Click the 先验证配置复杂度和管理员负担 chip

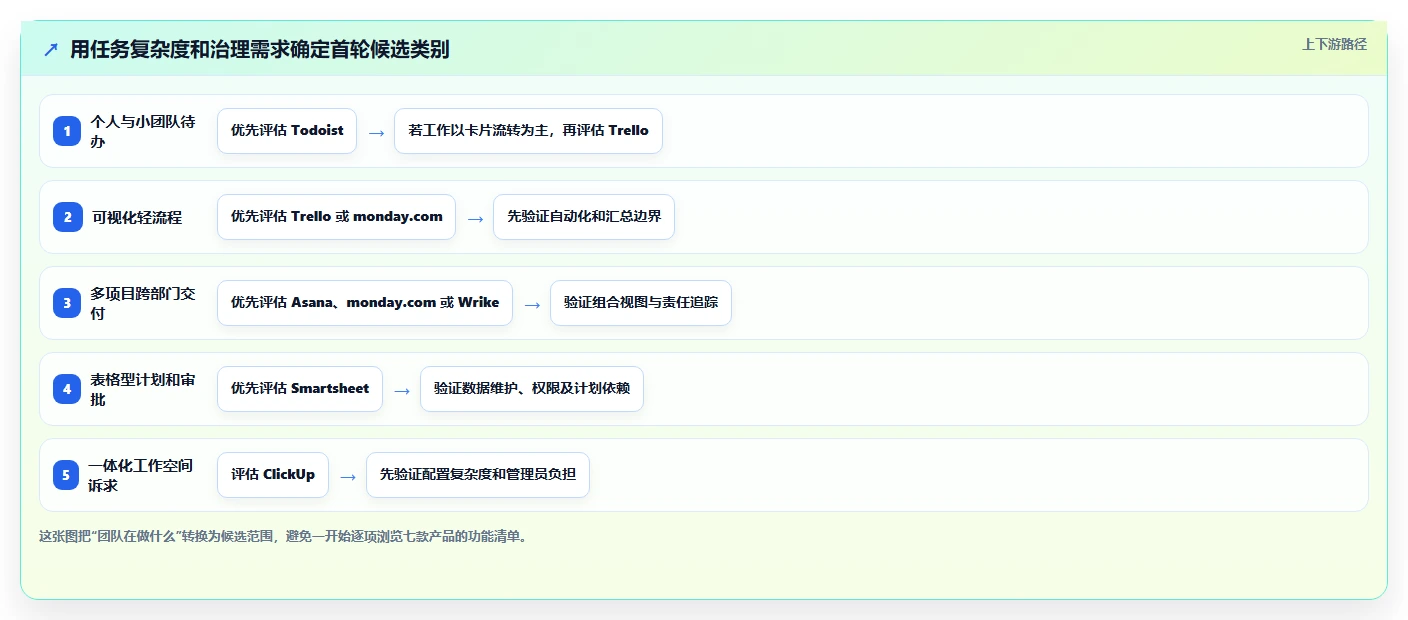(478, 475)
